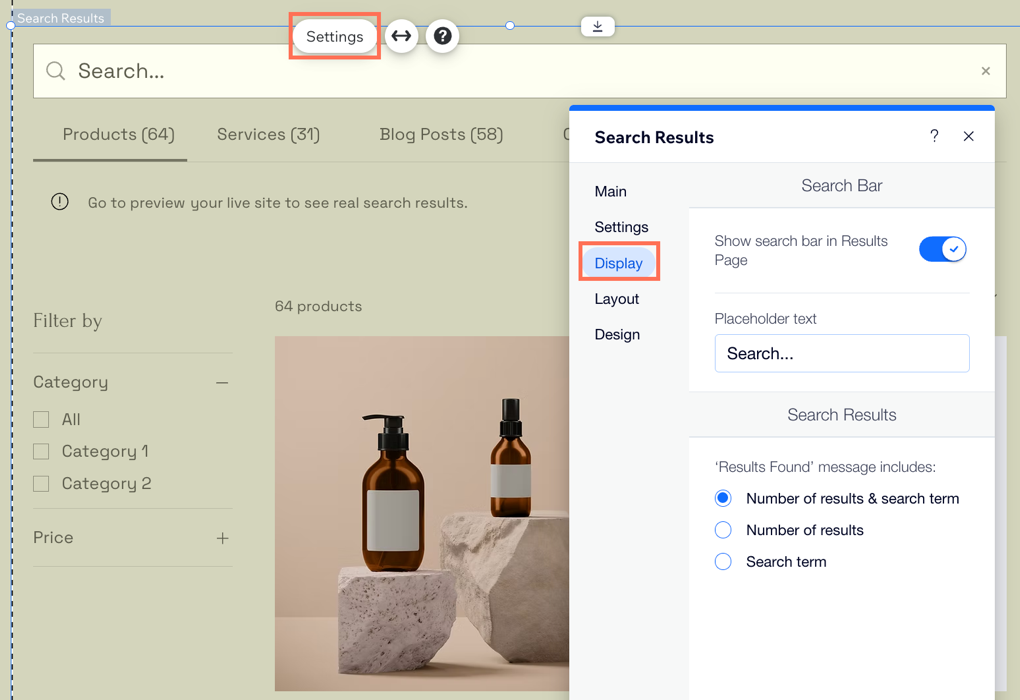Image resolution: width=1020 pixels, height=700 pixels.
Task: Choose the Search term radio option
Action: click(723, 562)
